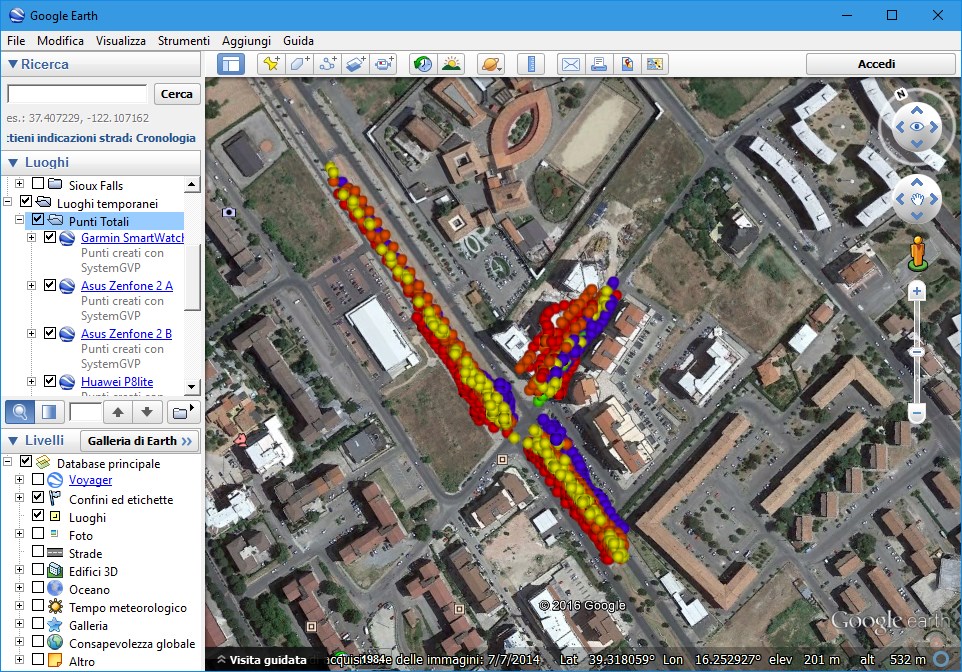Add a placemark with the pushpin icon
Image resolution: width=962 pixels, height=672 pixels.
click(271, 64)
